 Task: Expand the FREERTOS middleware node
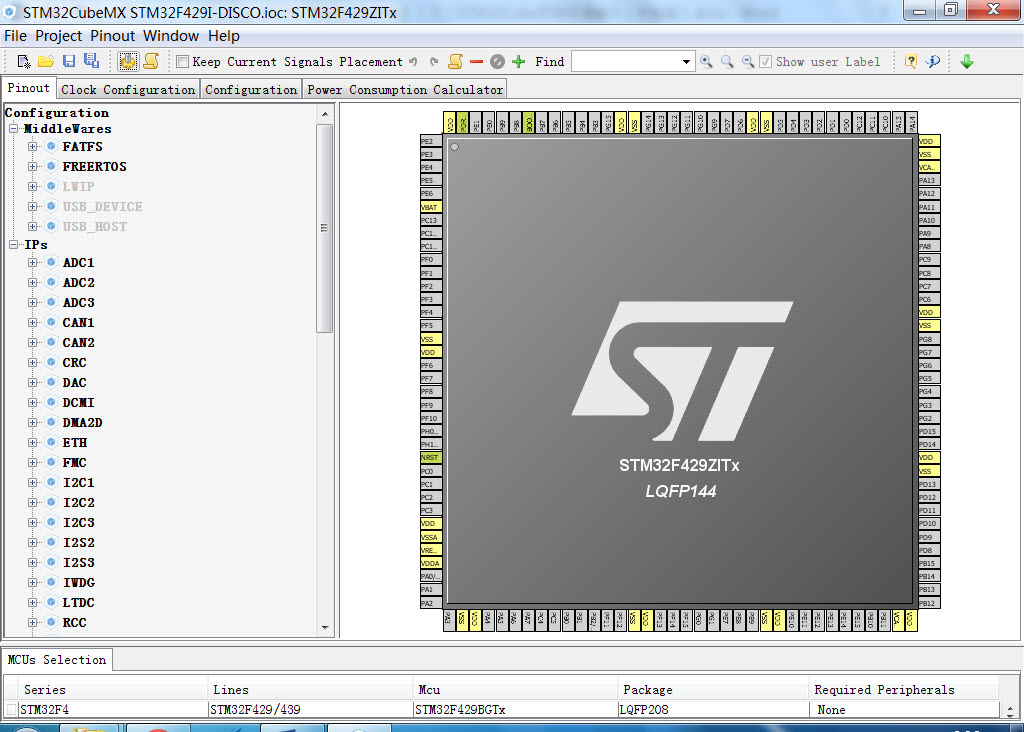[33, 167]
